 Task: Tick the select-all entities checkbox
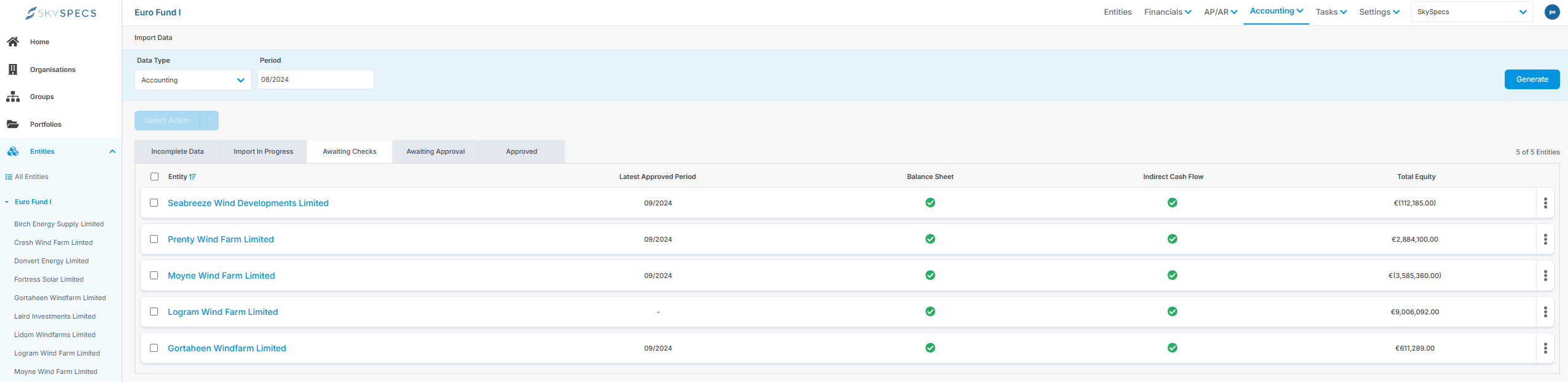[154, 177]
